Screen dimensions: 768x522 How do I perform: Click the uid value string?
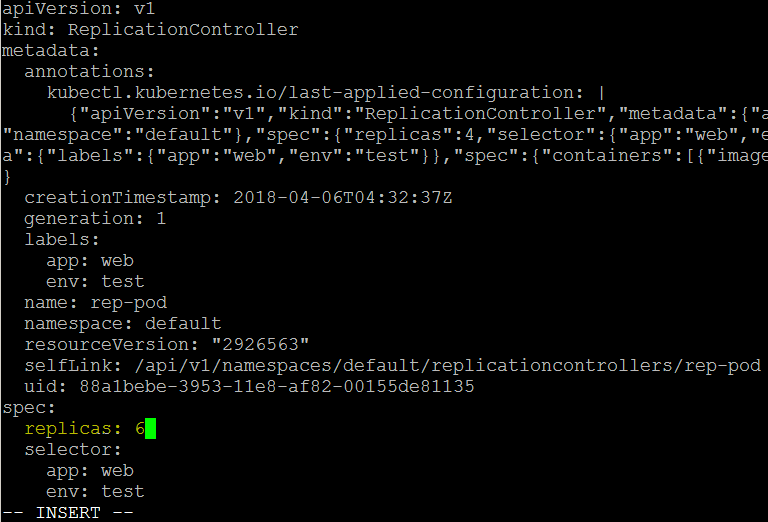click(277, 387)
